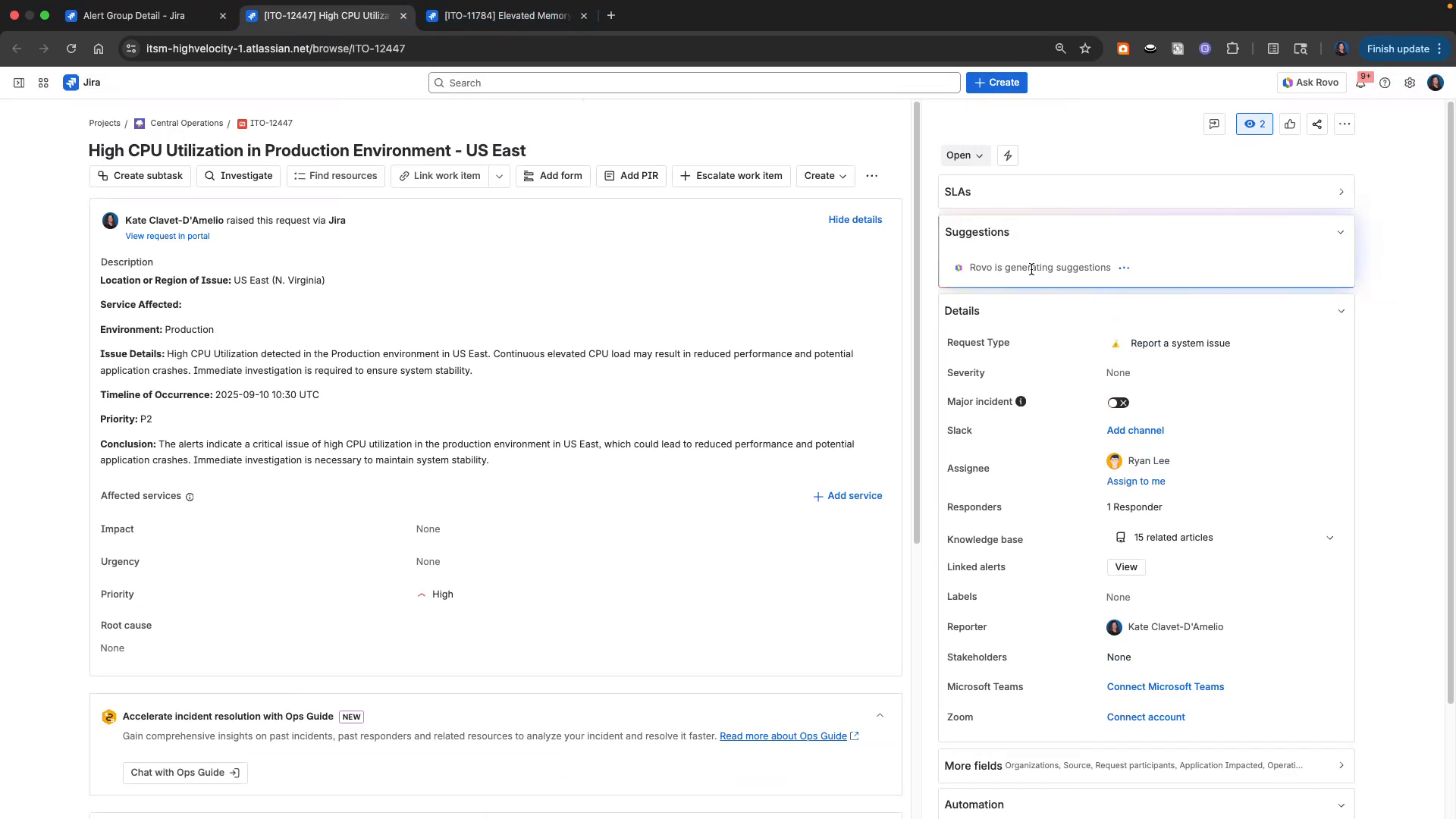This screenshot has width=1456, height=819.
Task: Open the Jira app switcher grid icon
Action: [43, 83]
